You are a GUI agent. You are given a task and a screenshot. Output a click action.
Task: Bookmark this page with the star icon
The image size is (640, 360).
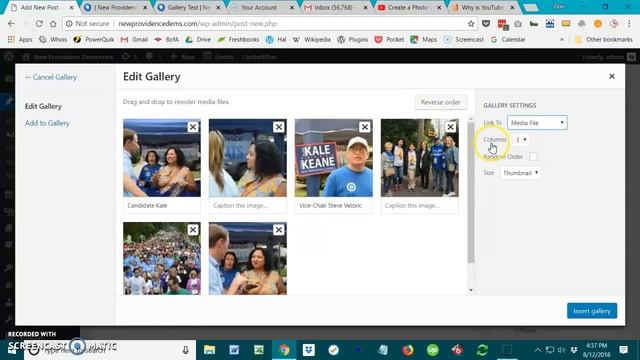[x=471, y=24]
